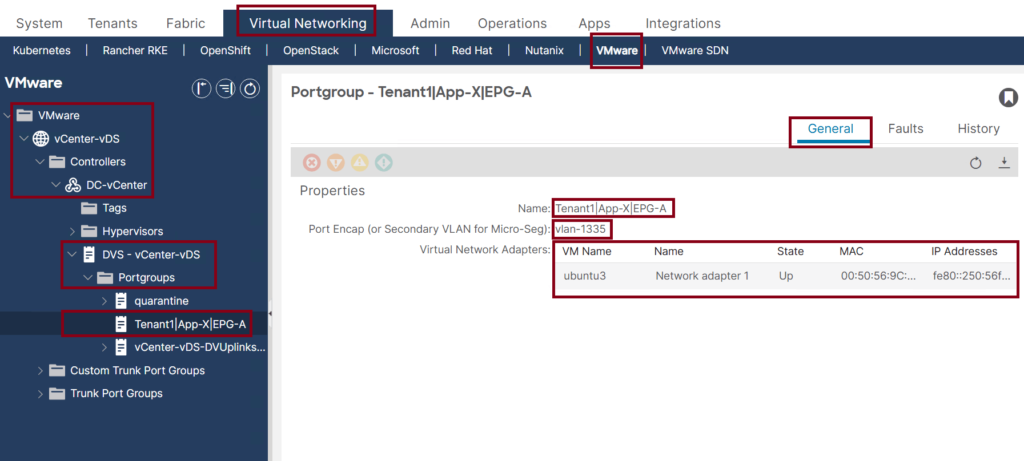Open the Admin menu

(x=430, y=24)
